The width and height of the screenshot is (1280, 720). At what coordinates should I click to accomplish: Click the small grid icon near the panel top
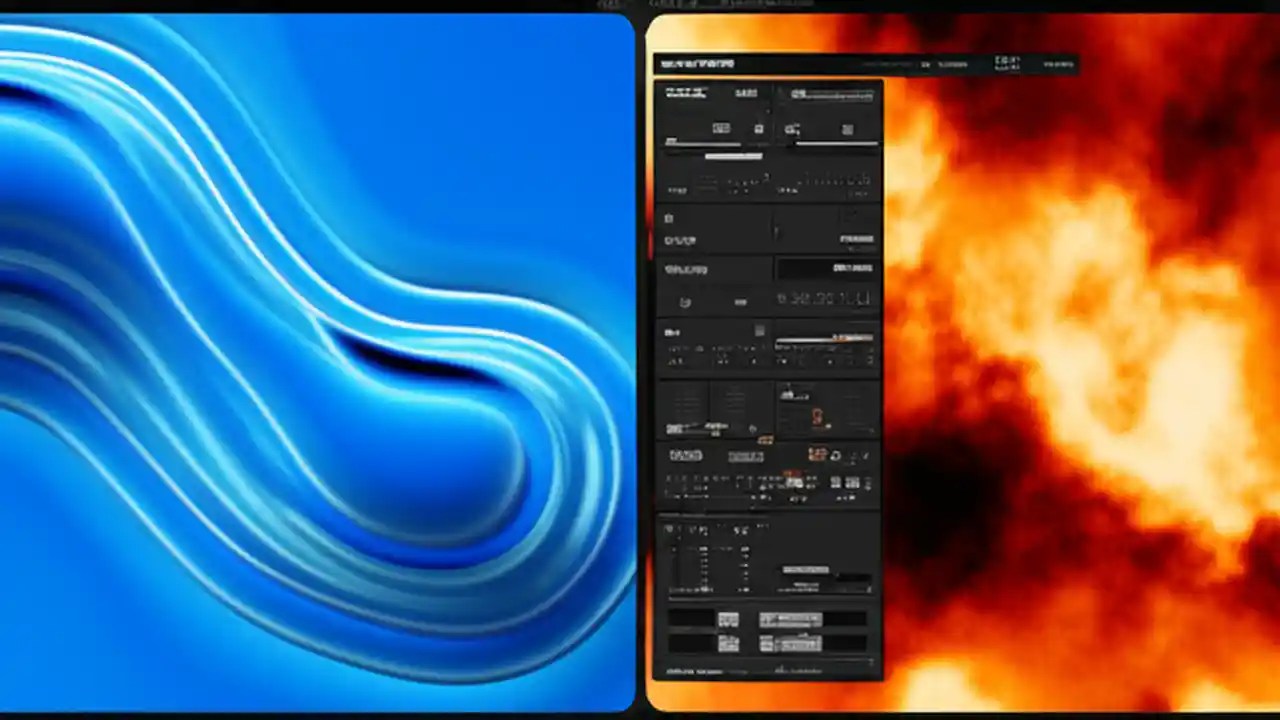pyautogui.click(x=847, y=129)
